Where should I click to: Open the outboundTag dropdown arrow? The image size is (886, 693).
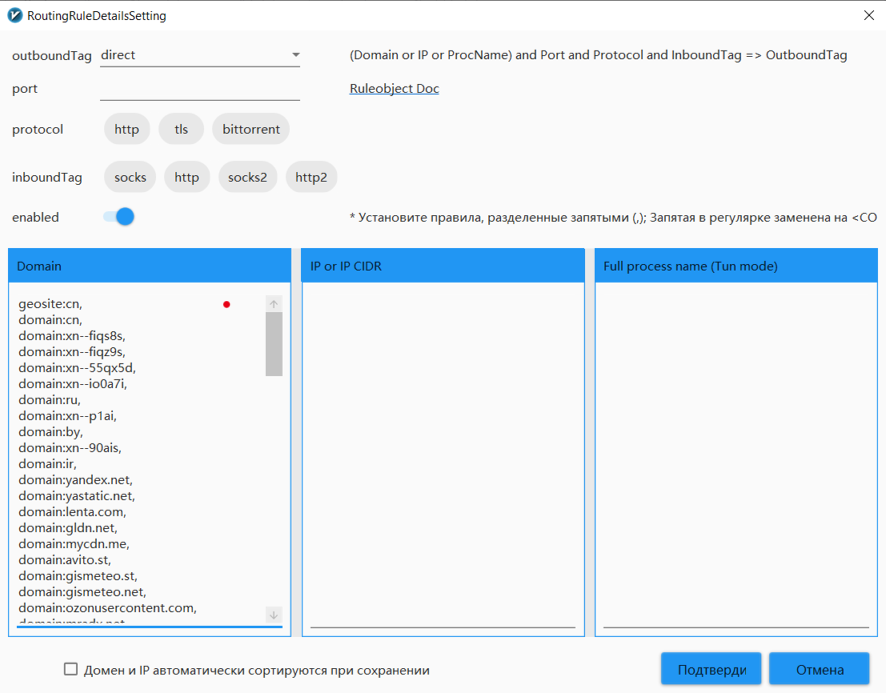[x=296, y=55]
